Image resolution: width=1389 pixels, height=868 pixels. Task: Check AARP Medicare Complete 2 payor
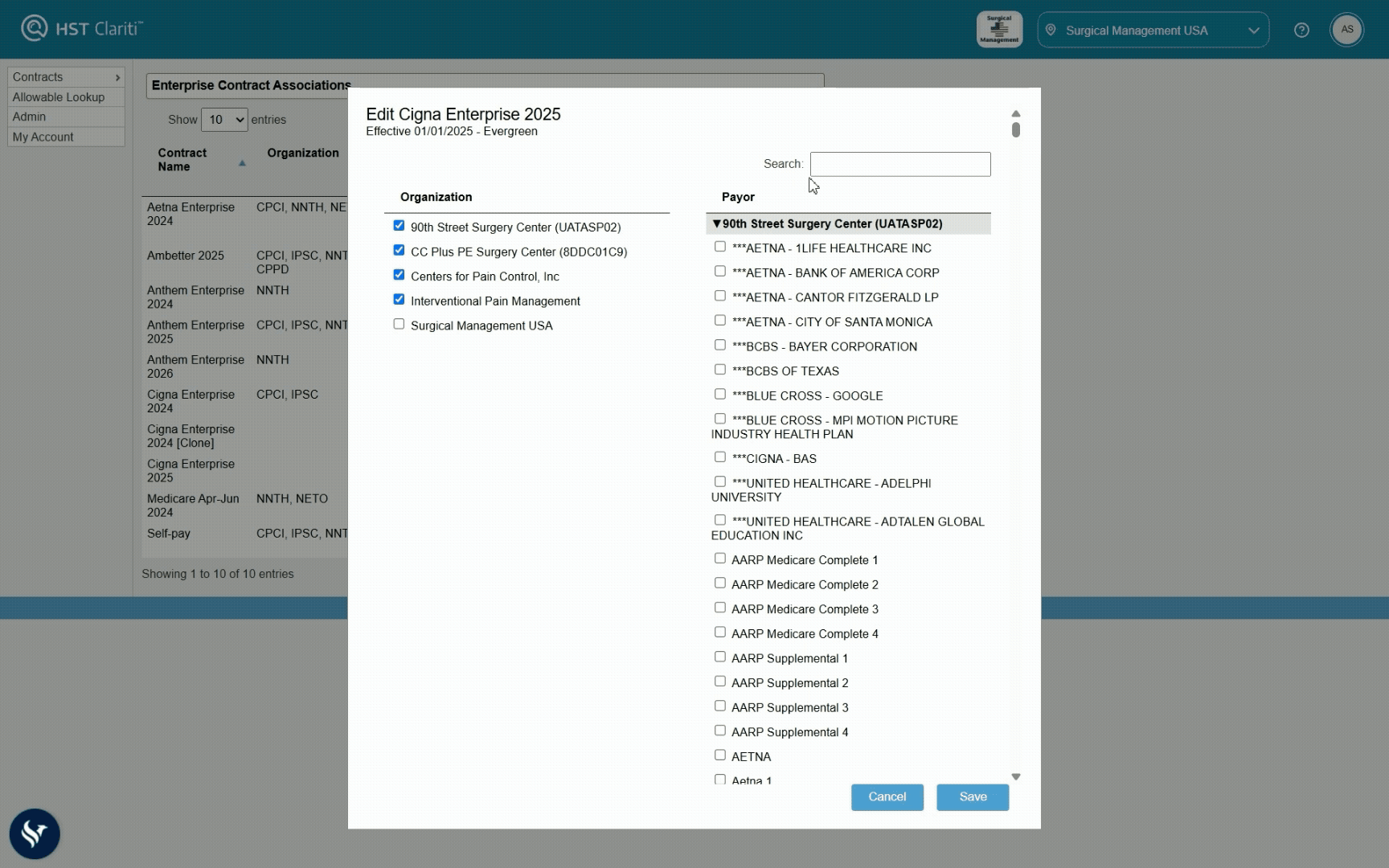click(x=720, y=583)
